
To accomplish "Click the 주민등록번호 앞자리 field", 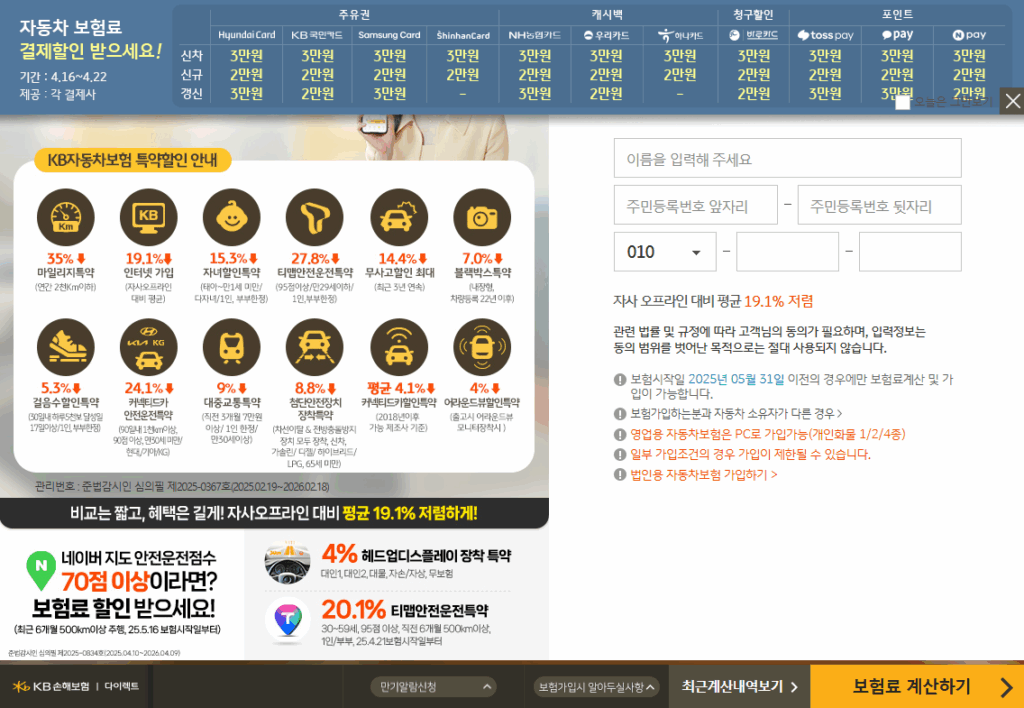I will click(x=696, y=205).
